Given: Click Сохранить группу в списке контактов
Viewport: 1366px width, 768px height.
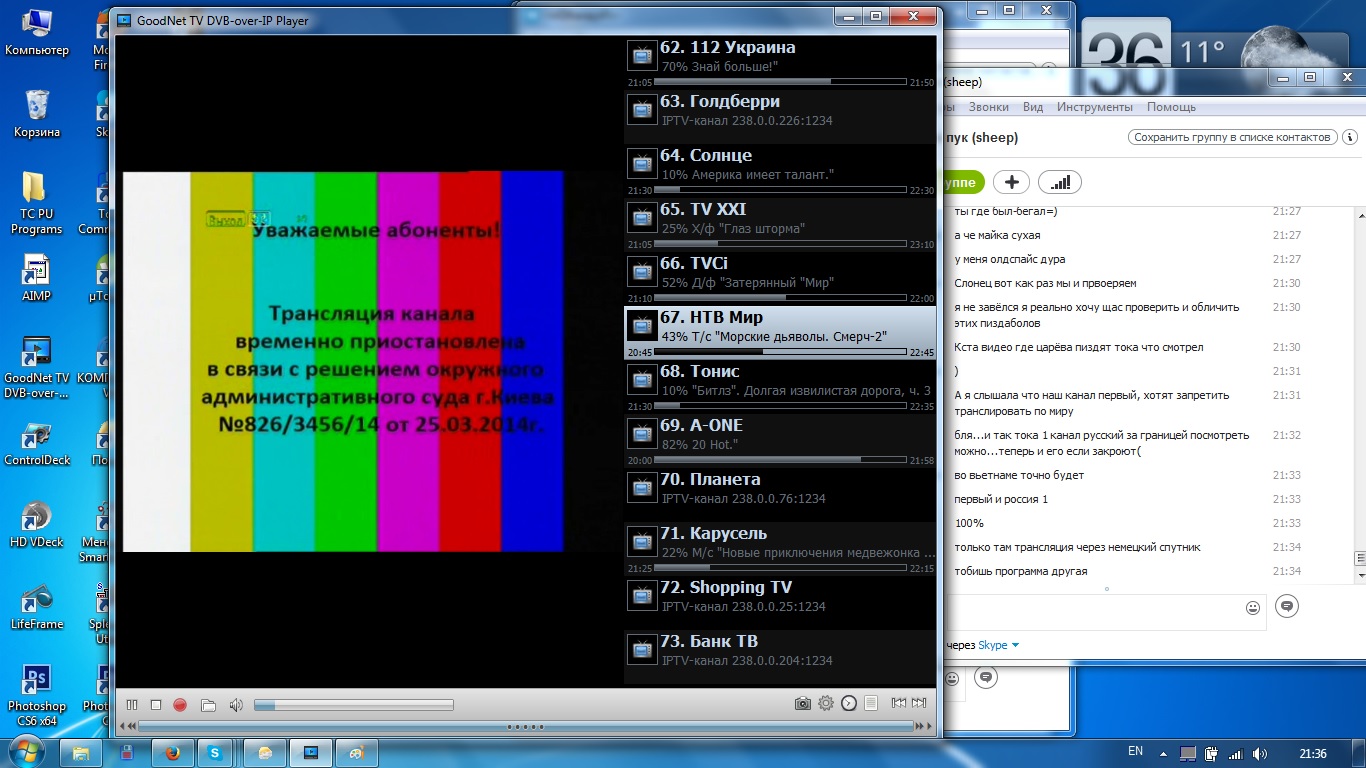Looking at the screenshot, I should point(1232,137).
